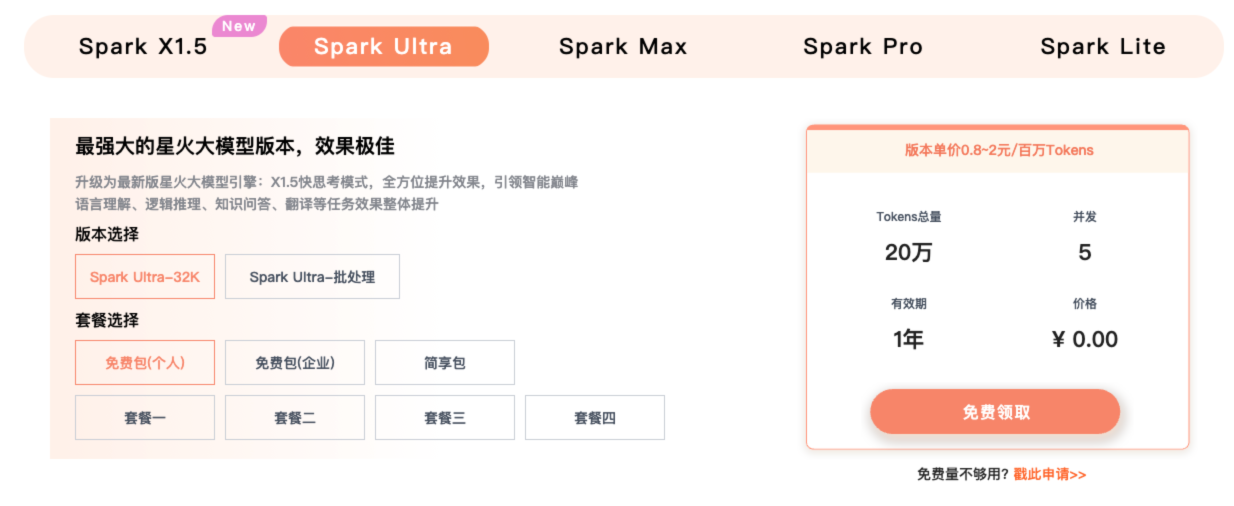Pick the 免费包(个人) package
1234x506 pixels.
tap(145, 363)
